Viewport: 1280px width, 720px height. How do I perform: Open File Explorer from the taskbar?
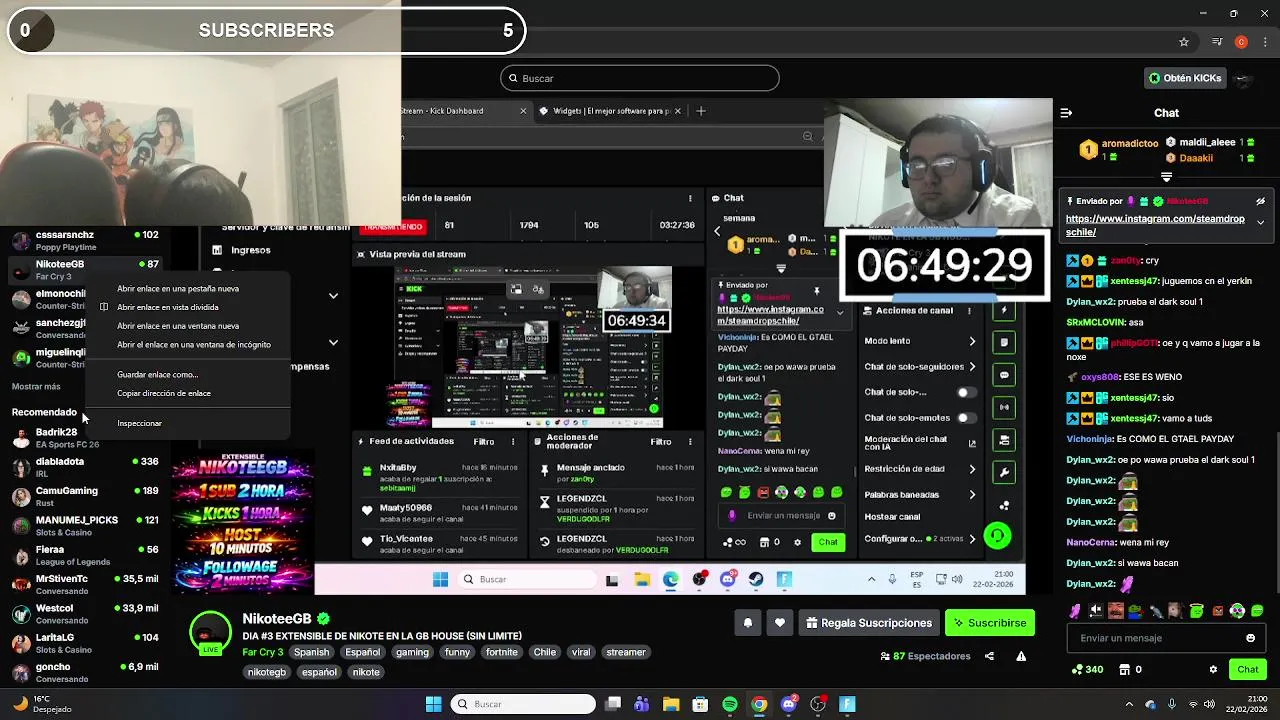click(x=671, y=705)
